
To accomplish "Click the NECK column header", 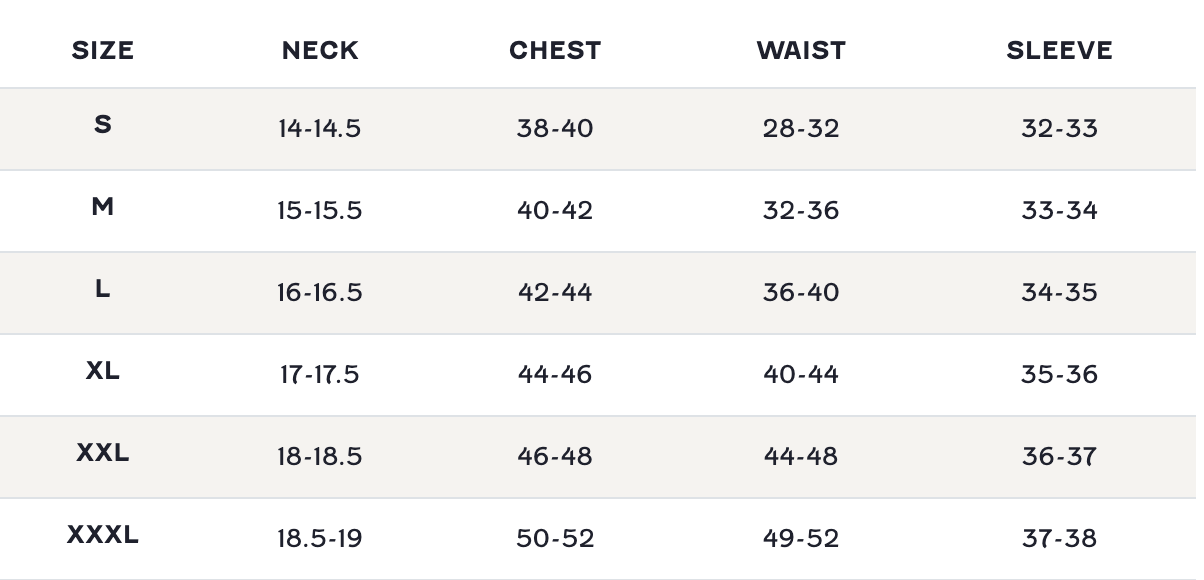I will [x=320, y=50].
